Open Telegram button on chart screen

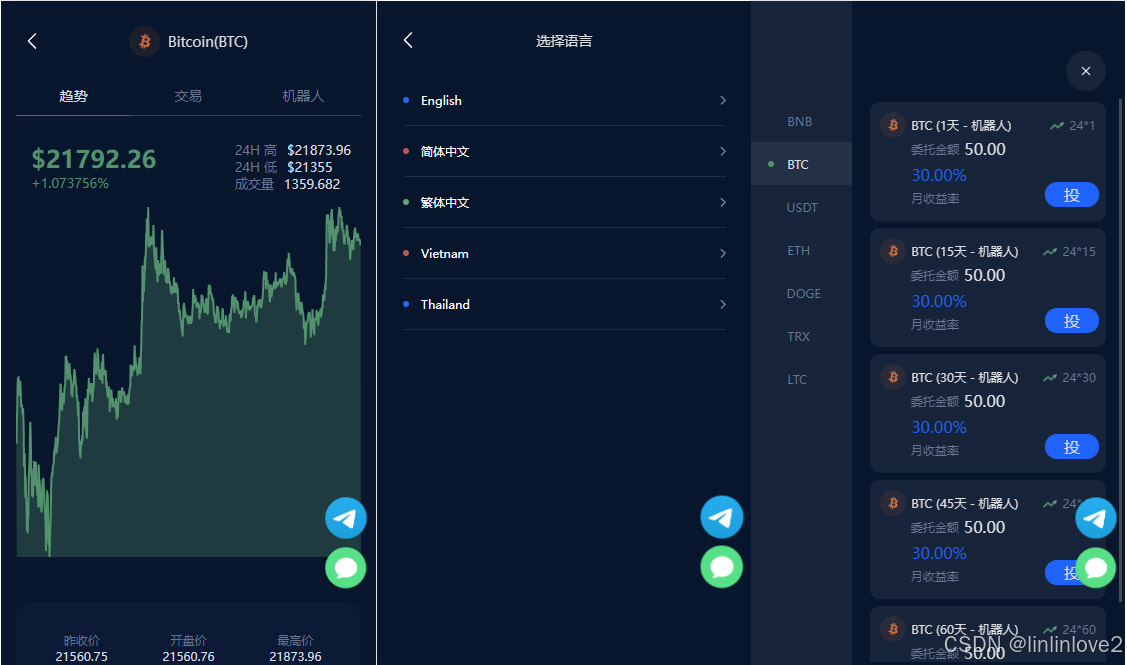[x=346, y=518]
